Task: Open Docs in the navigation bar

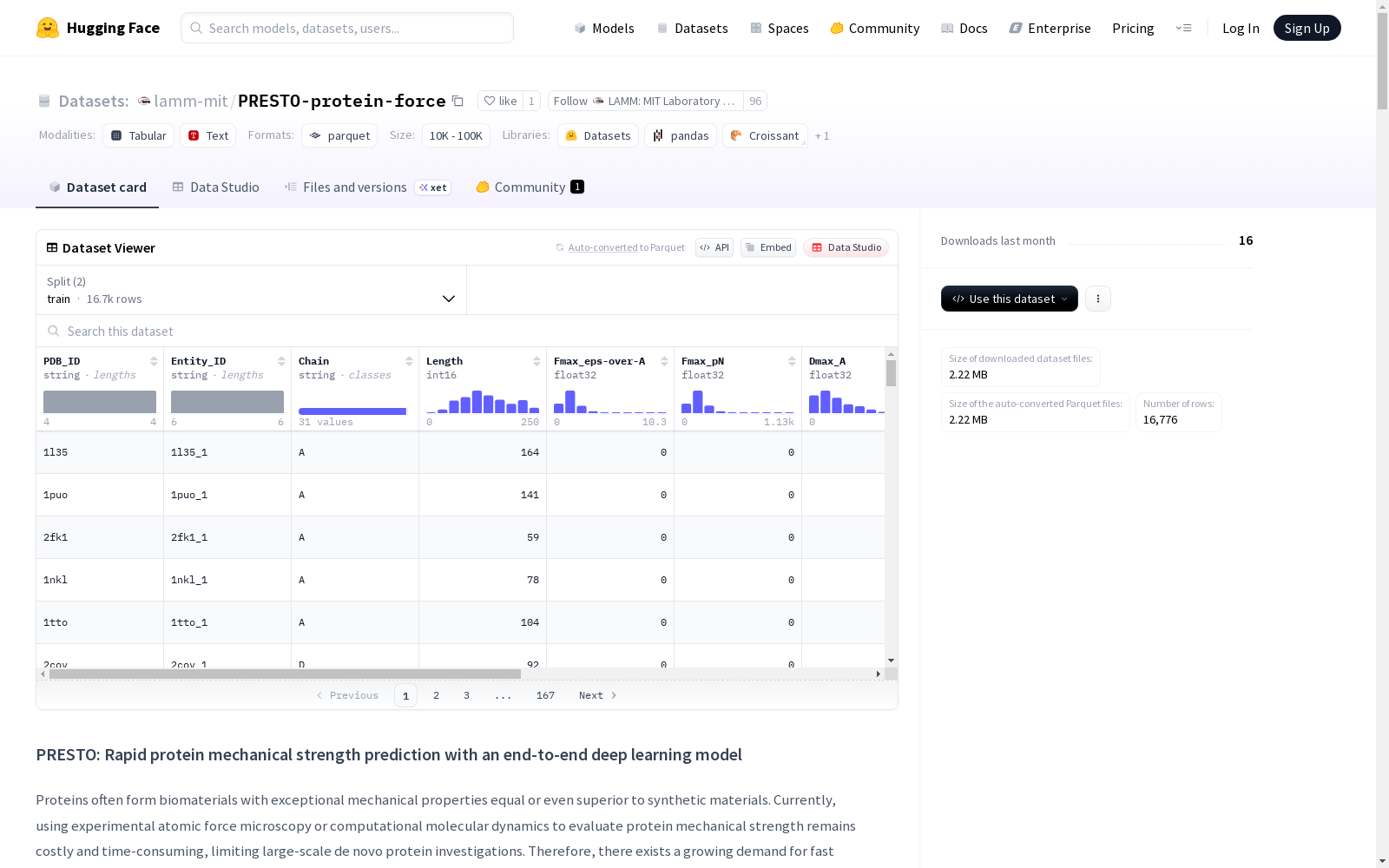Action: (964, 28)
